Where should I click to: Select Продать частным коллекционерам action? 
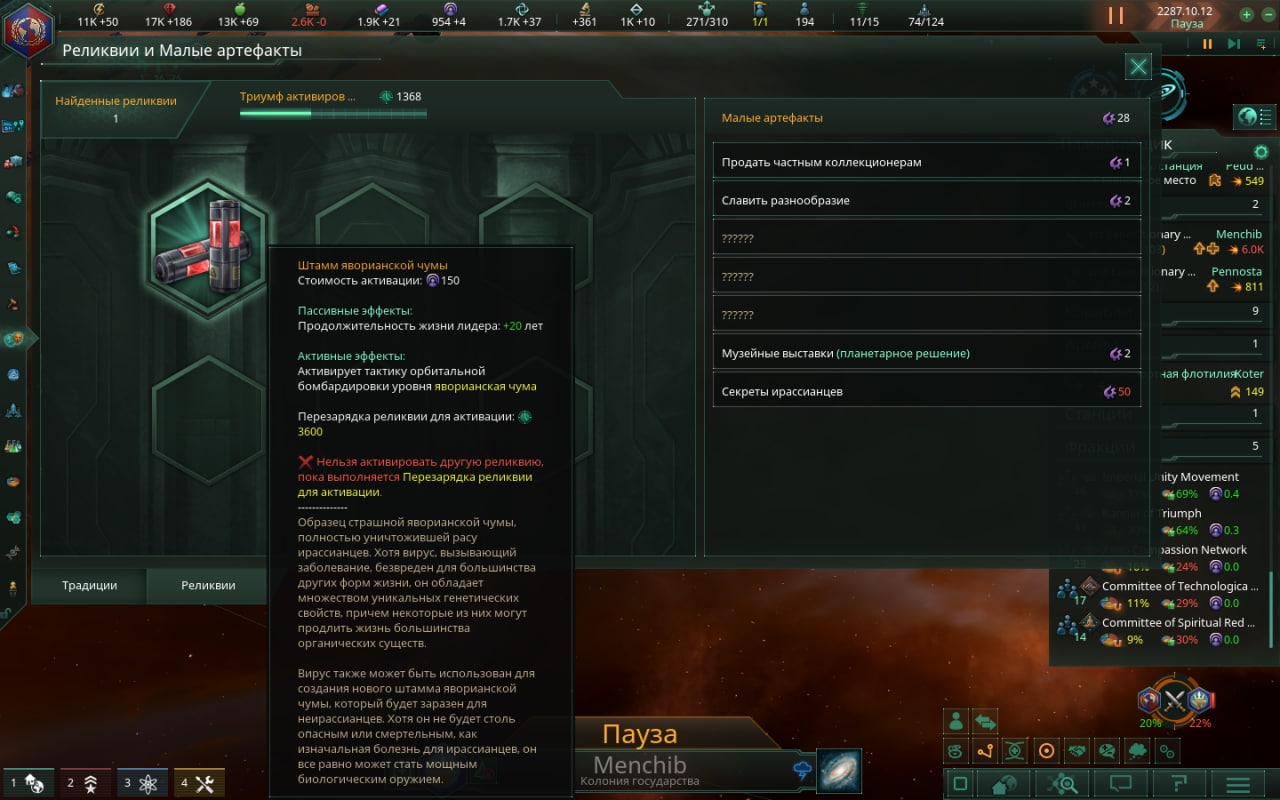tap(926, 162)
